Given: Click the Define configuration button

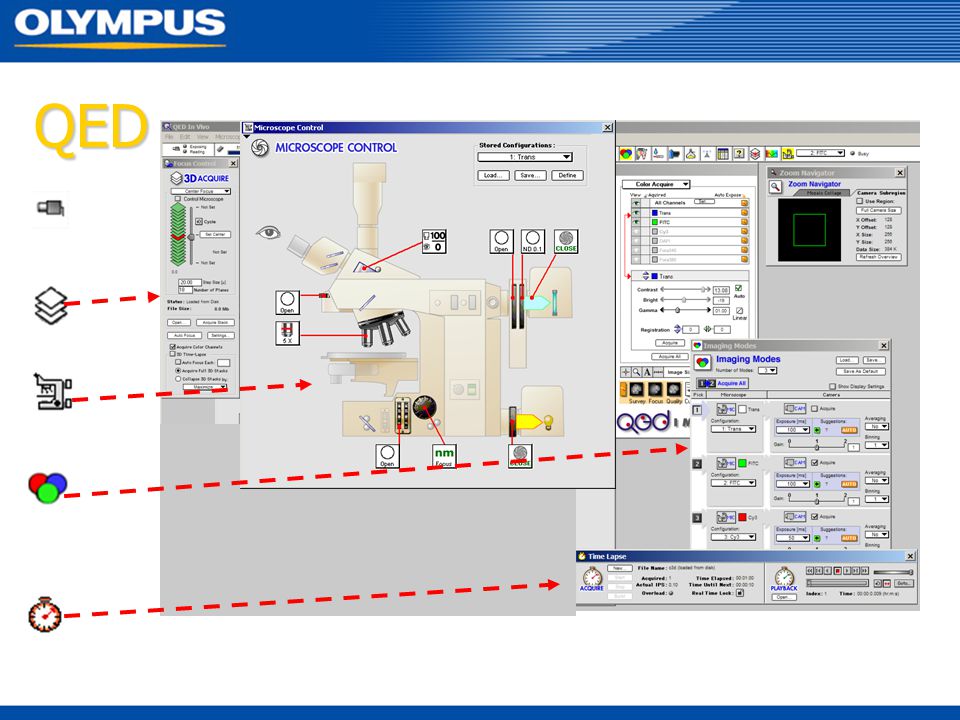Looking at the screenshot, I should (568, 176).
